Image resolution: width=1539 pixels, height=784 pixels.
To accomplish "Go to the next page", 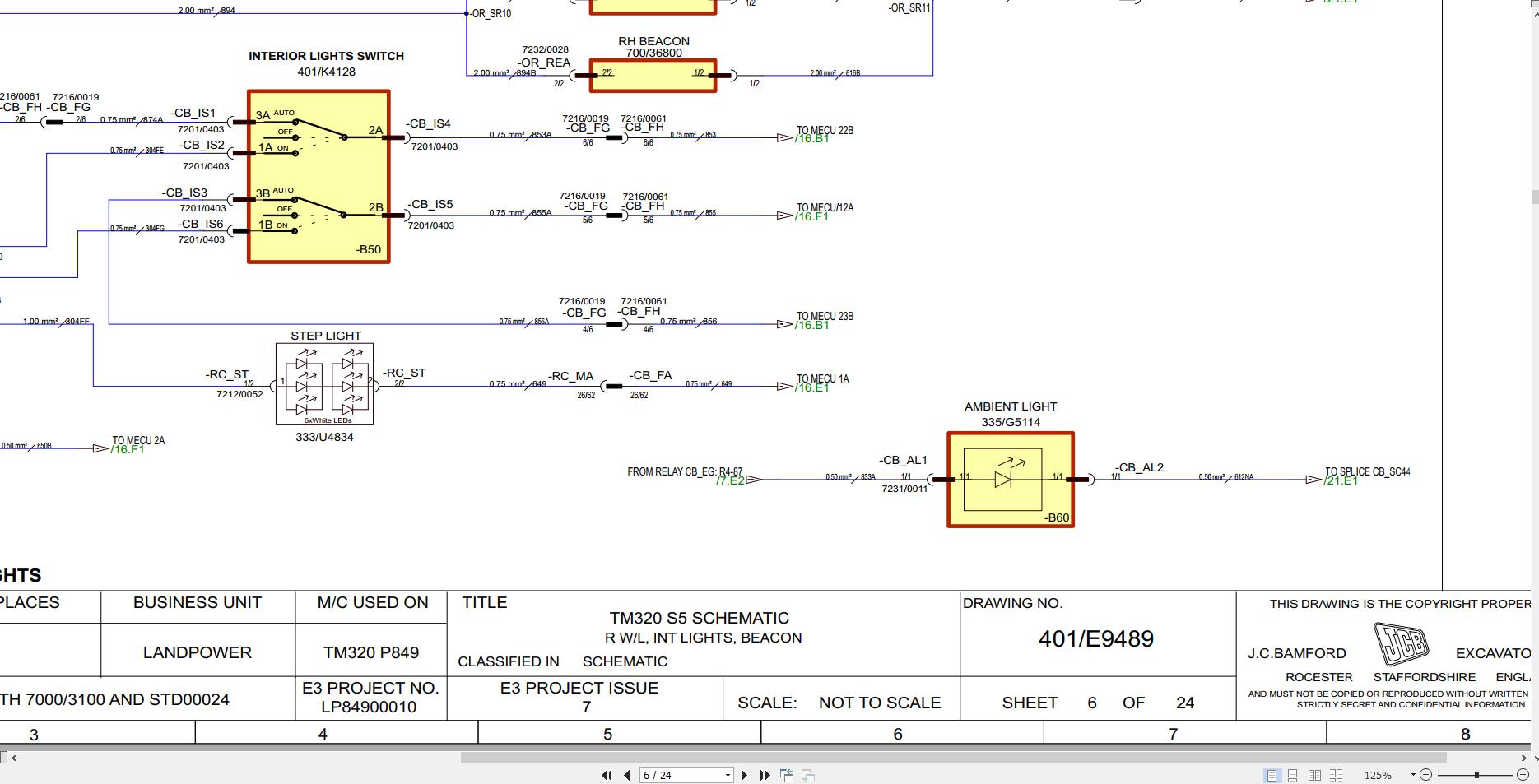I will pos(744,775).
